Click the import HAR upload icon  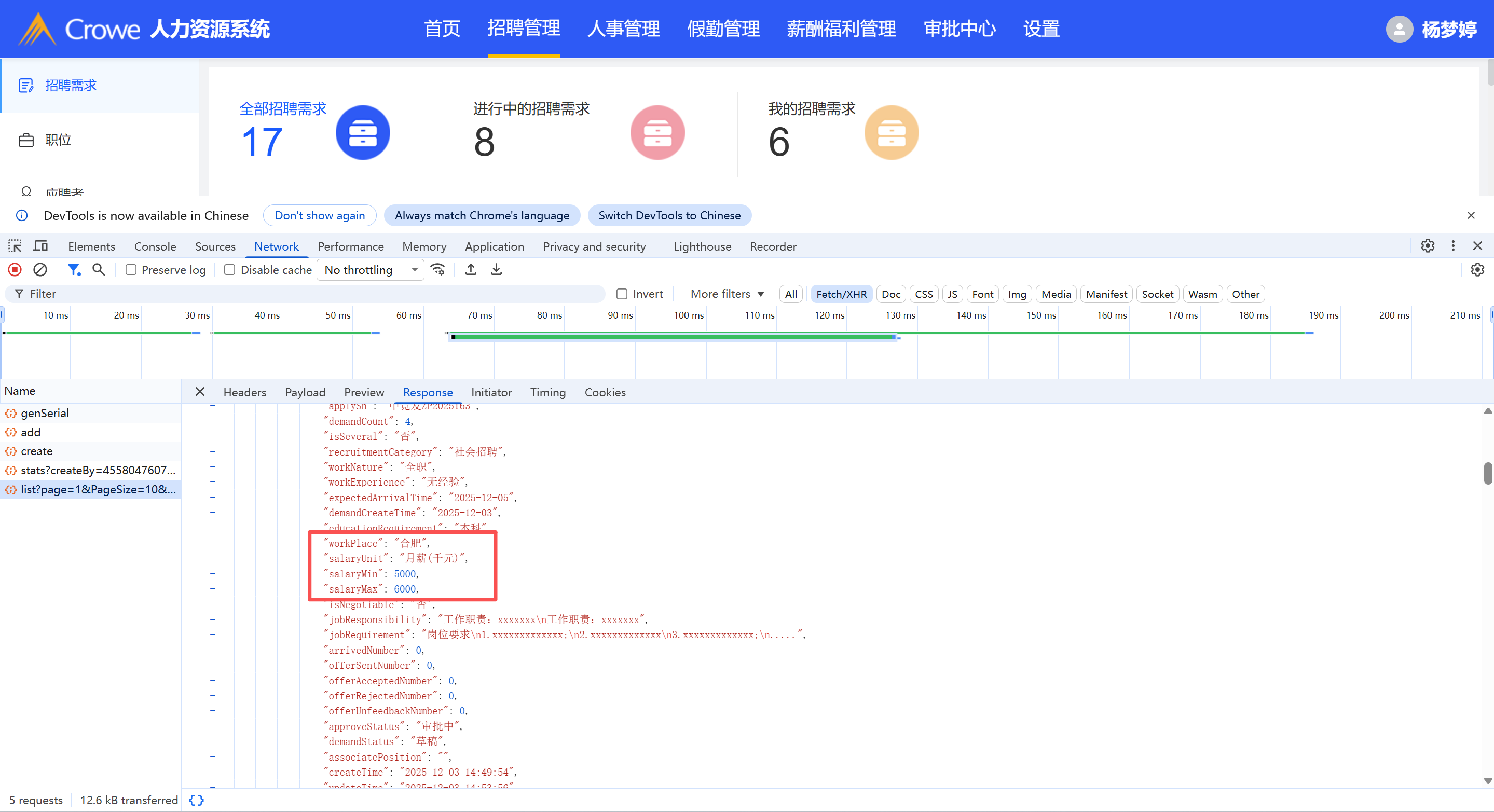[x=471, y=270]
